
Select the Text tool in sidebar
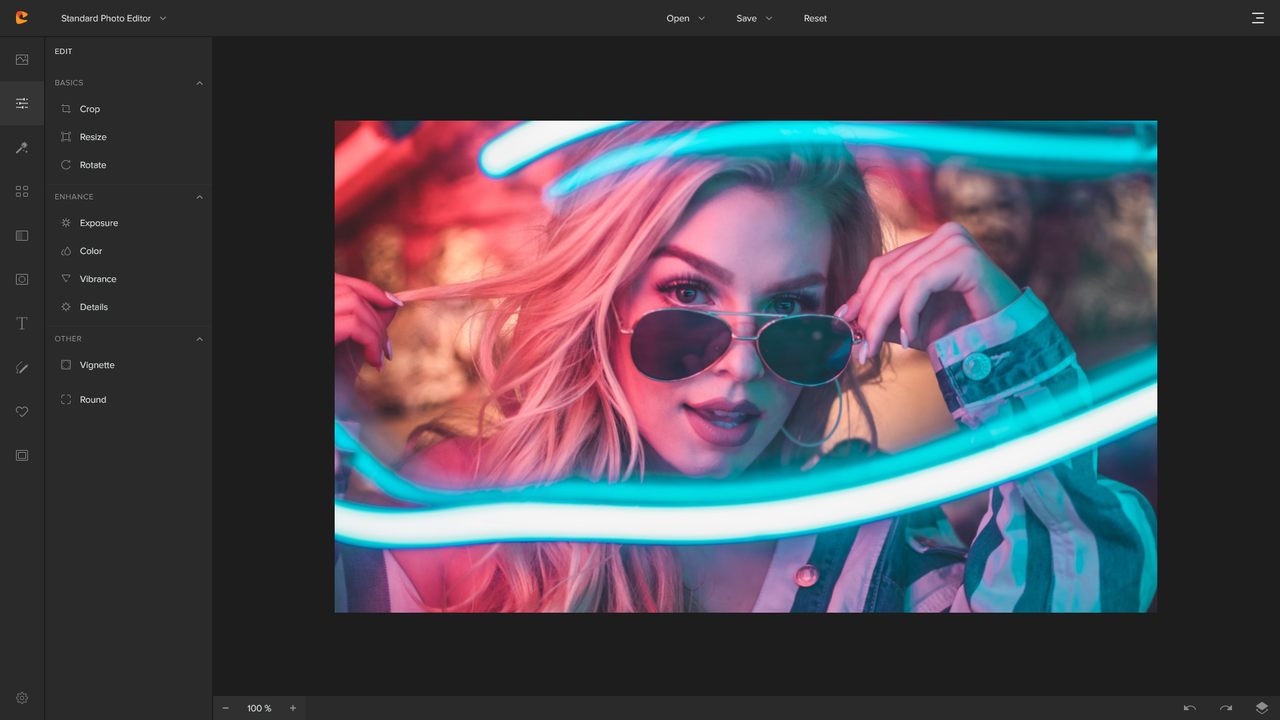point(22,324)
